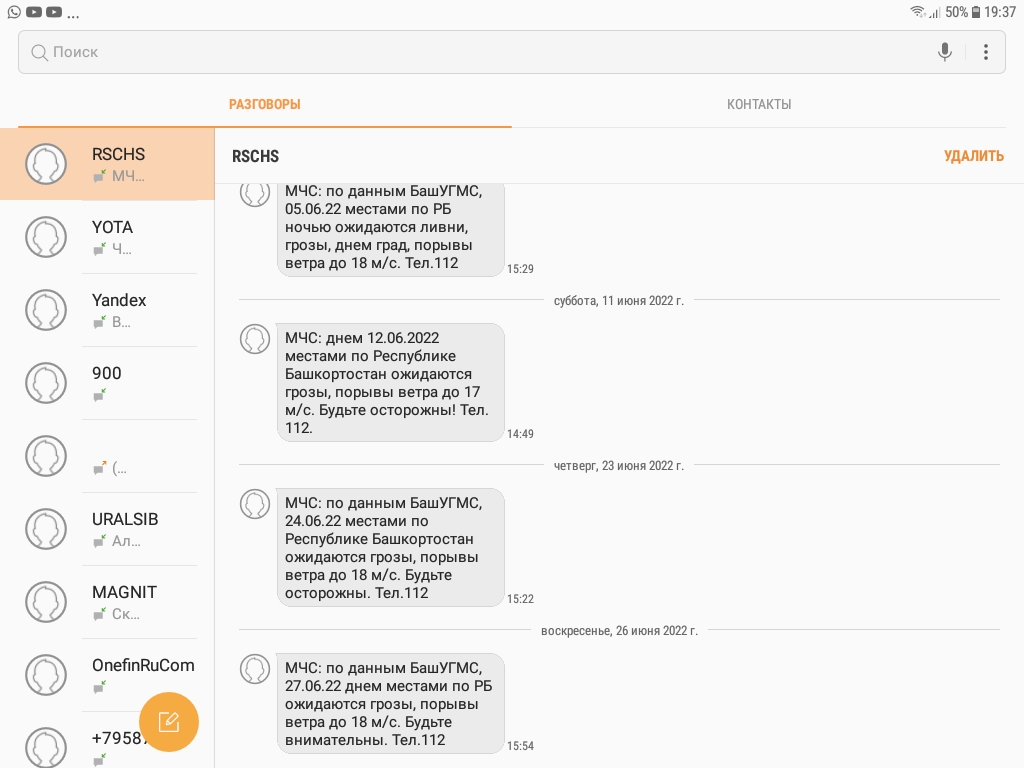Open the three-dot more options menu
The height and width of the screenshot is (768, 1024).
[986, 52]
